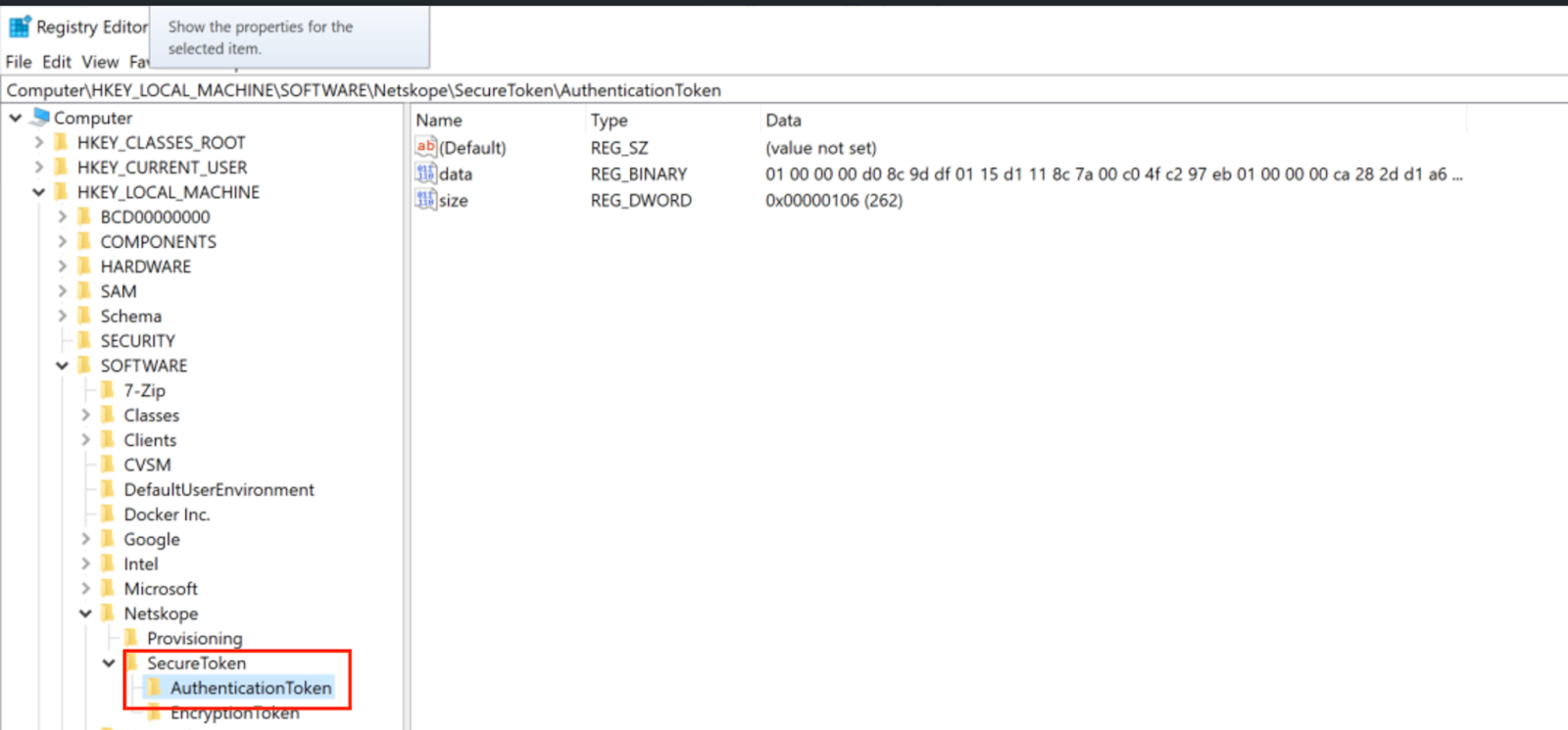
Task: Collapse the Computer root node
Action: tap(16, 118)
